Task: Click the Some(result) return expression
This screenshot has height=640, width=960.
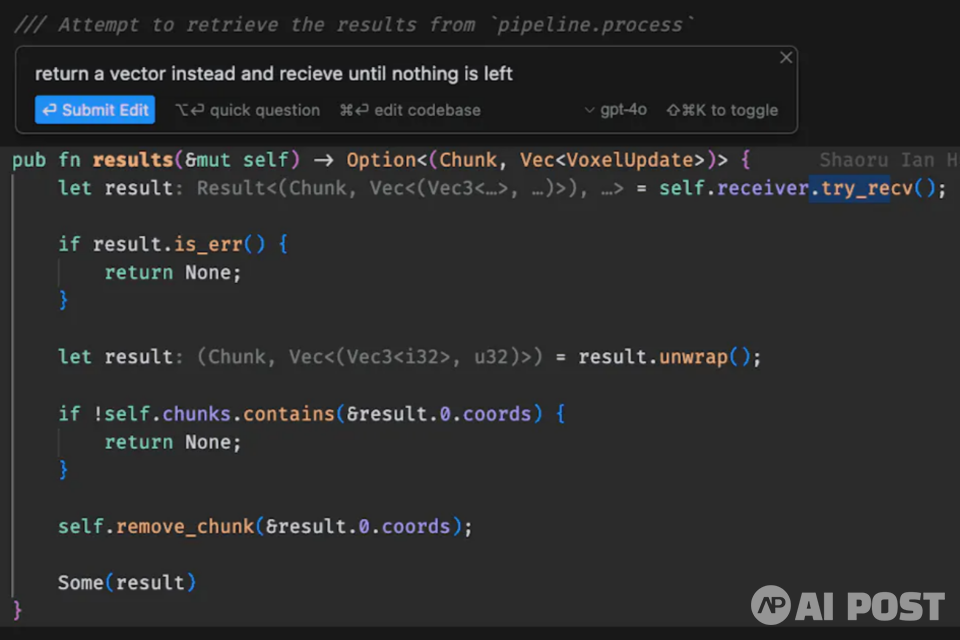Action: (126, 582)
